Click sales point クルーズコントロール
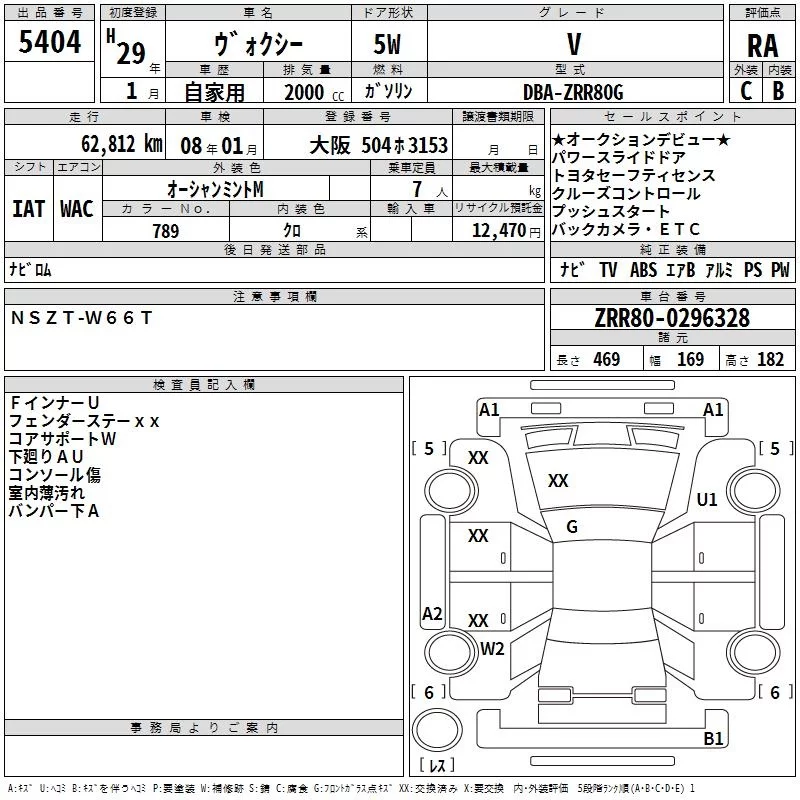The image size is (800, 800). coord(626,193)
